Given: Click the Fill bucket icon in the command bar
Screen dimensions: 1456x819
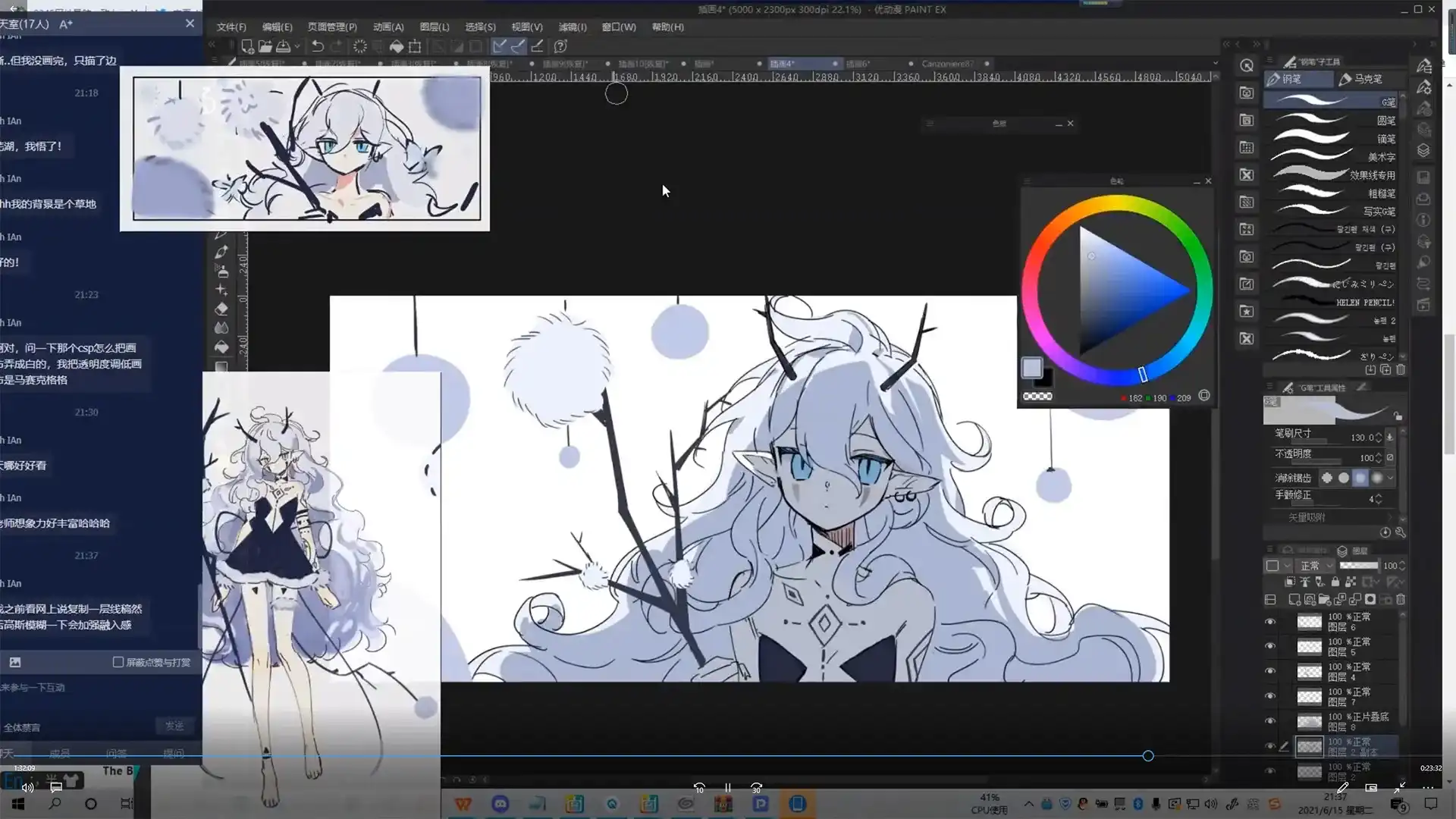Looking at the screenshot, I should [396, 46].
